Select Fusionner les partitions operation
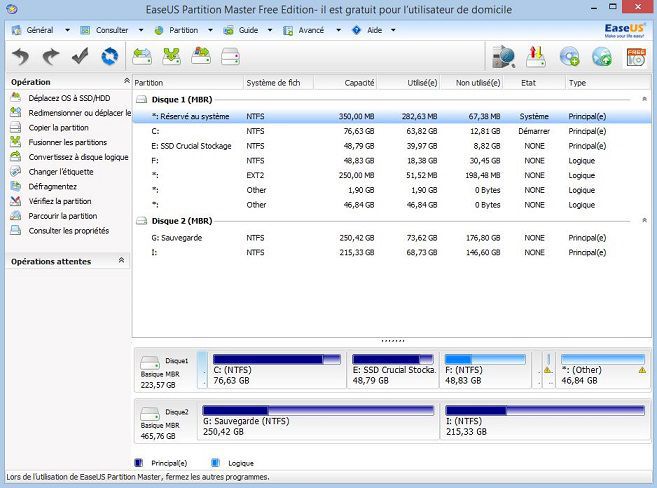The image size is (657, 488). [x=67, y=142]
